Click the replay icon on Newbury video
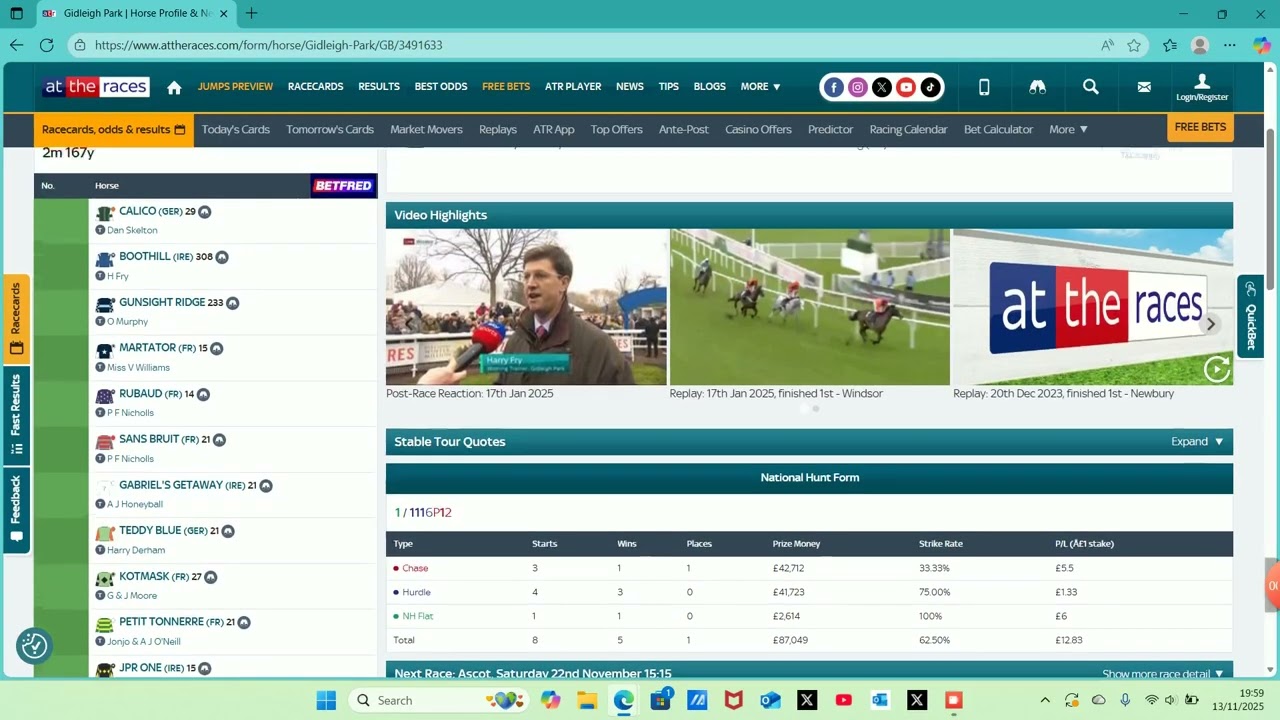Screen dimensions: 1280x720 [x=1217, y=369]
